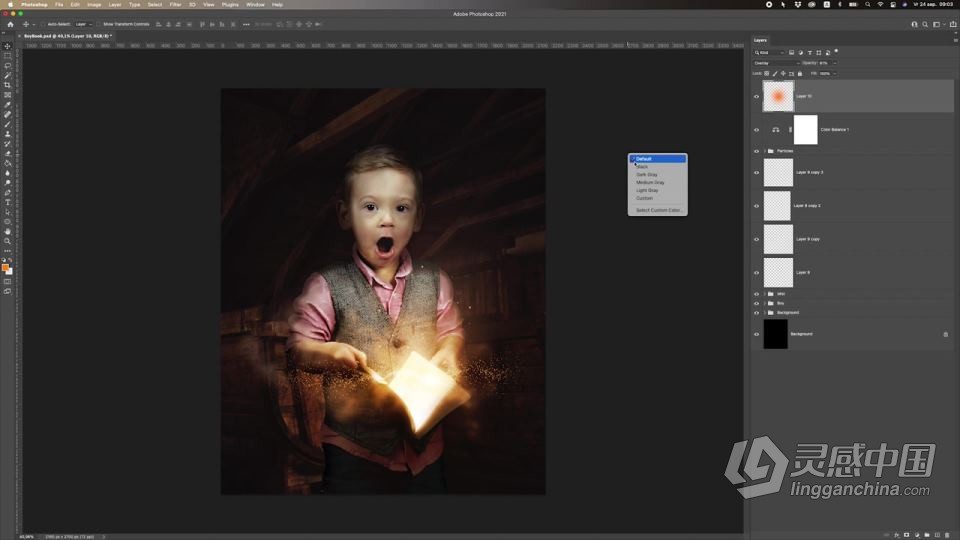Choose Light Gray in the popup menu
The height and width of the screenshot is (540, 960).
point(658,190)
